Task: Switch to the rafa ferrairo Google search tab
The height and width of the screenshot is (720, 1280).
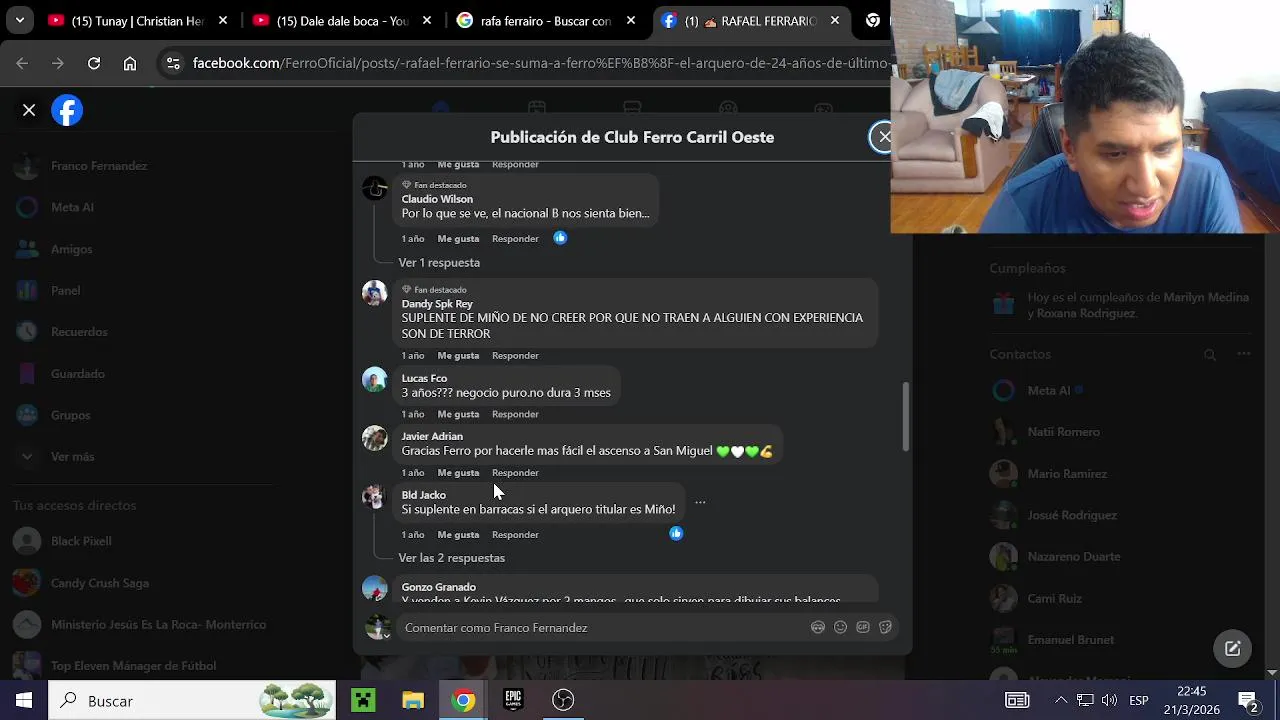Action: (x=546, y=20)
